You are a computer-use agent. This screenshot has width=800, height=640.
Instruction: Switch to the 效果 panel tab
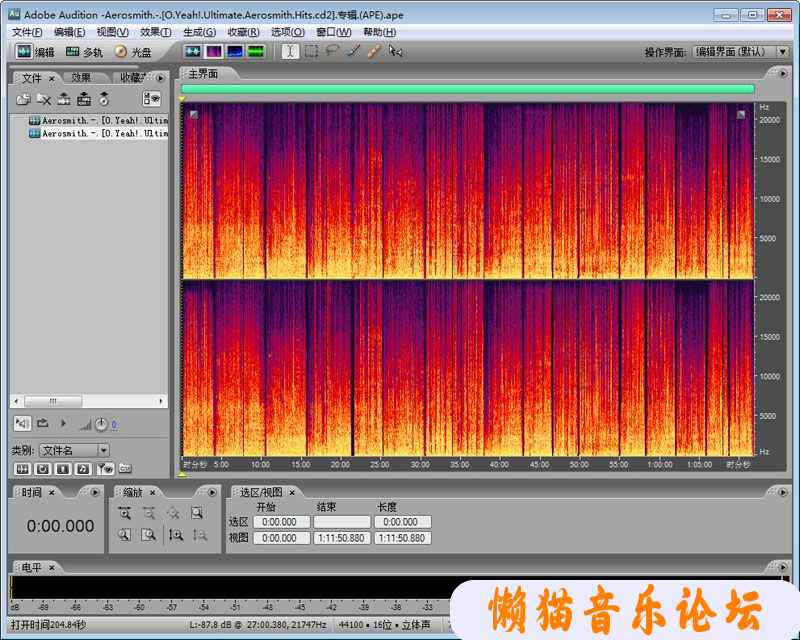pyautogui.click(x=81, y=78)
